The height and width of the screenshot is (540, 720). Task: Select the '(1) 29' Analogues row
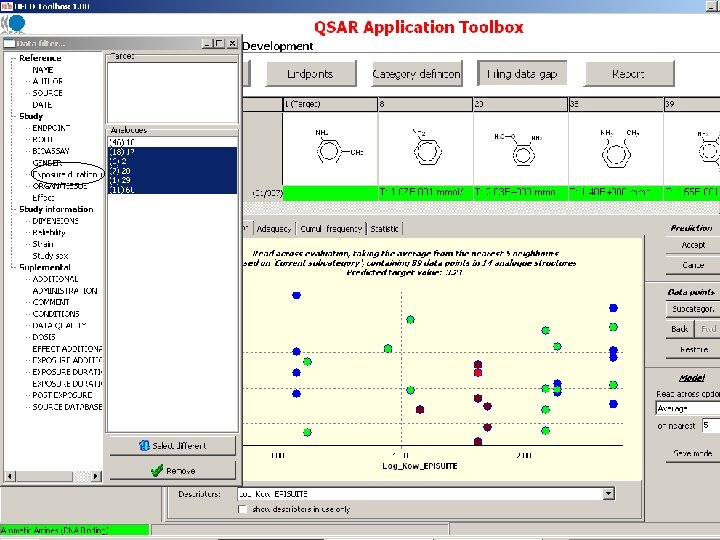[172, 180]
